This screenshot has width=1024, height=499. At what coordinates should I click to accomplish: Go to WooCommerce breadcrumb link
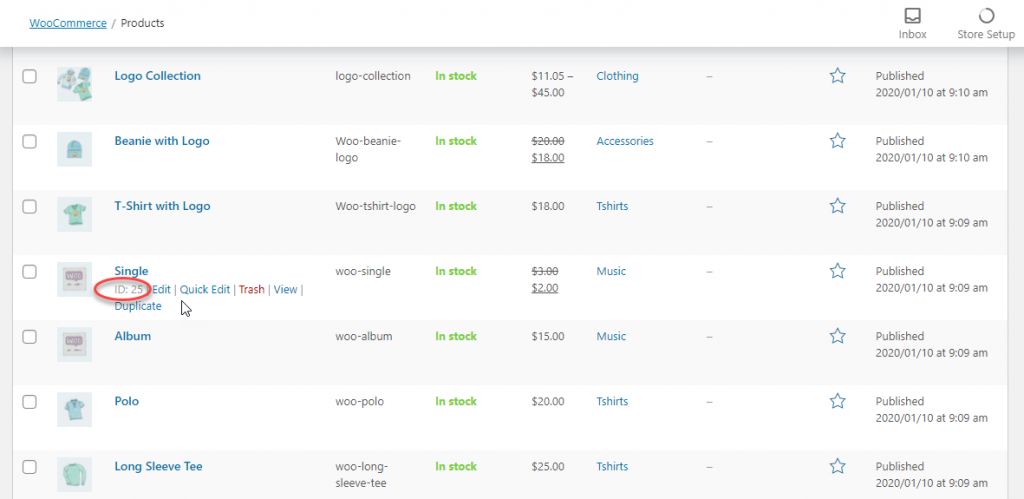point(68,23)
